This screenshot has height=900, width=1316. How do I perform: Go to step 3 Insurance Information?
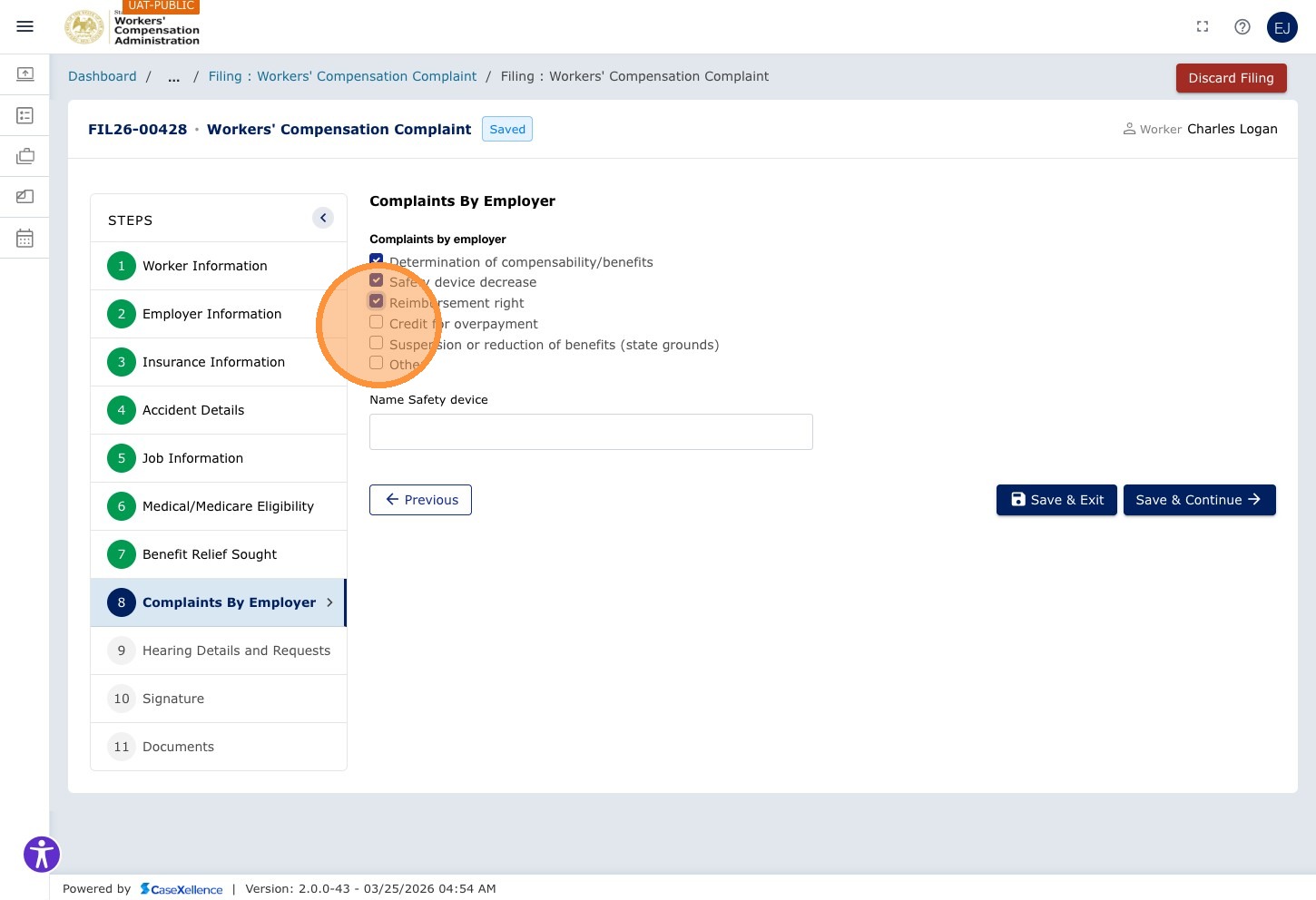(219, 362)
